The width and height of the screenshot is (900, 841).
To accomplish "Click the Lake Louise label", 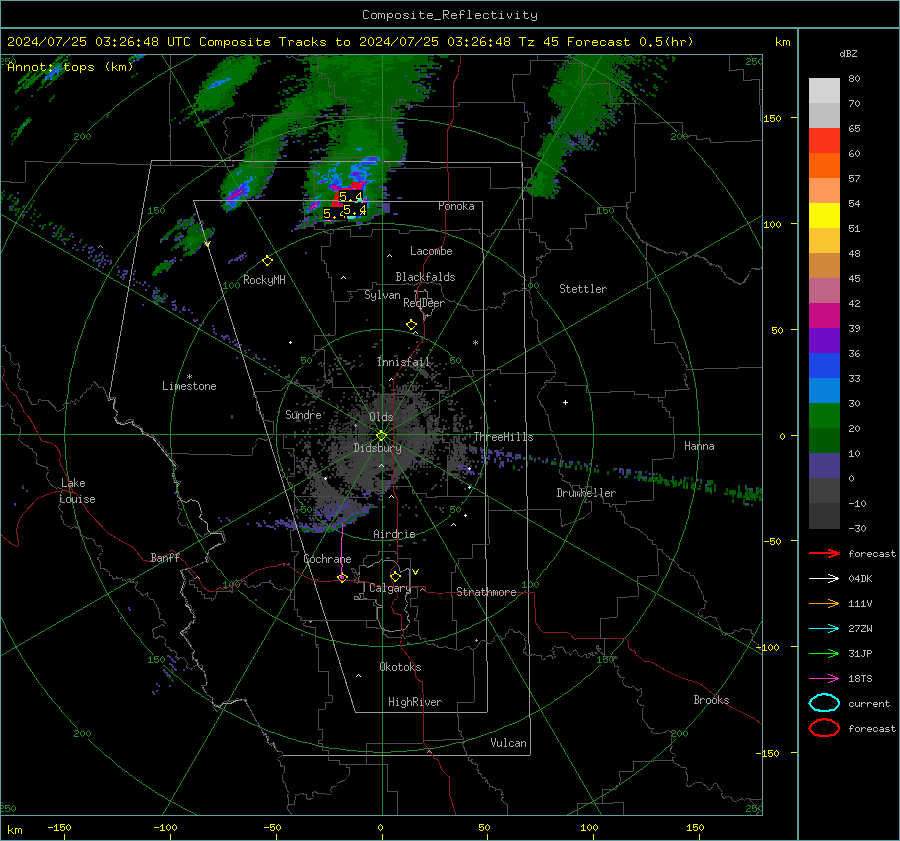I will click(x=77, y=491).
